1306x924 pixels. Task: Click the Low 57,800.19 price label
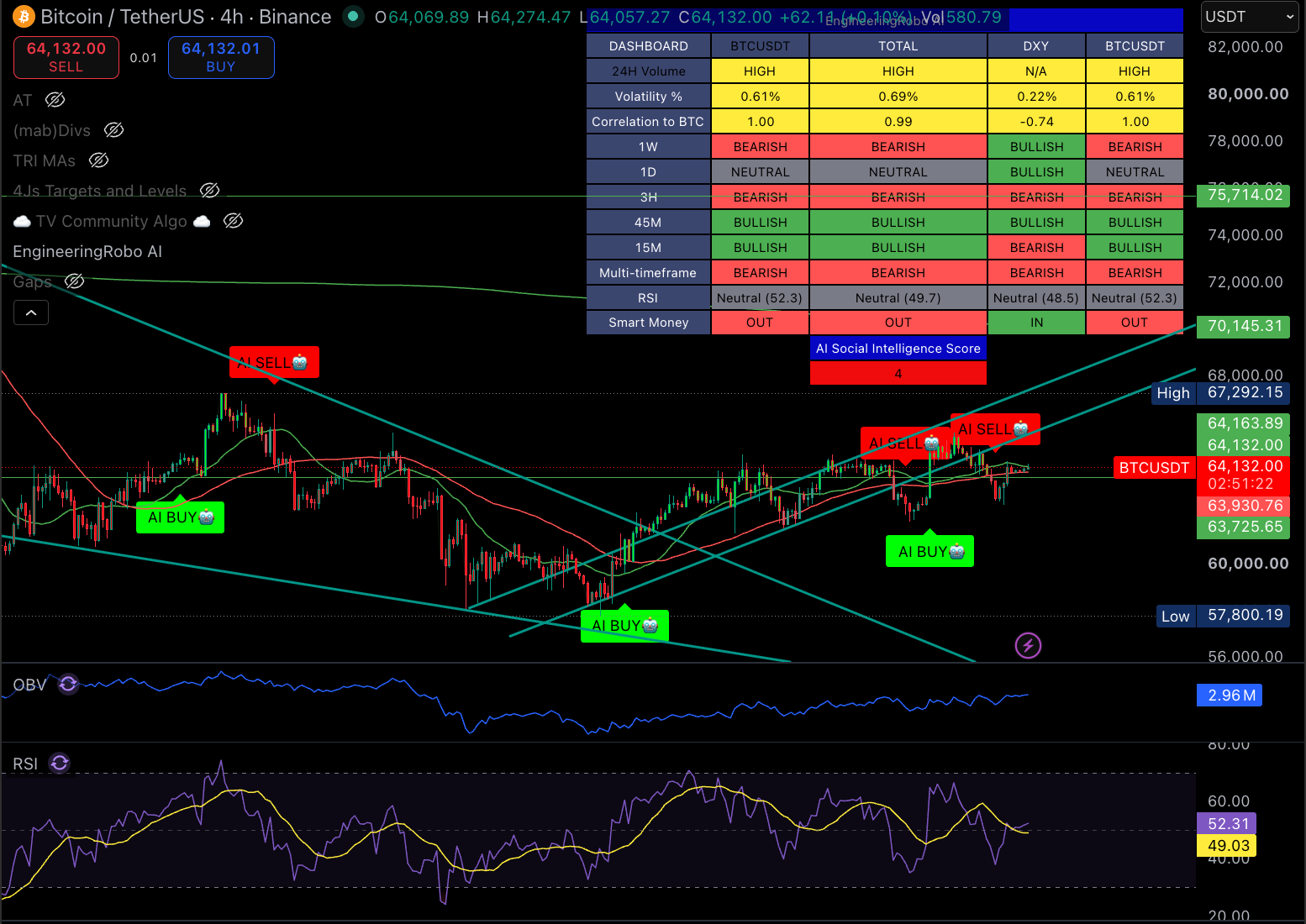[1223, 616]
